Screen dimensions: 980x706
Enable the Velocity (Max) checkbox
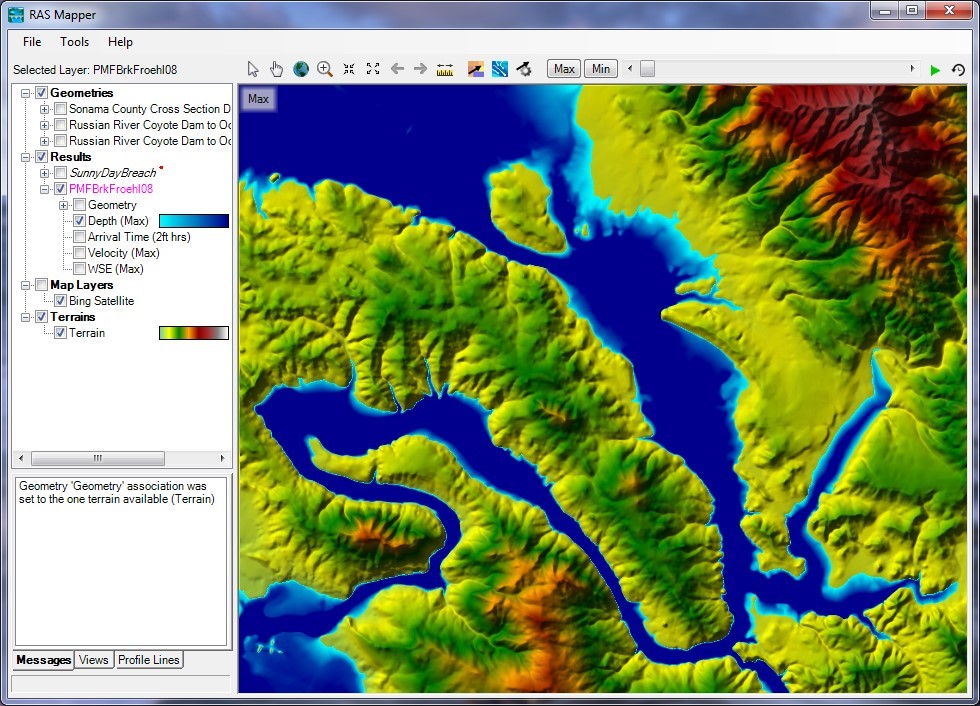click(80, 253)
